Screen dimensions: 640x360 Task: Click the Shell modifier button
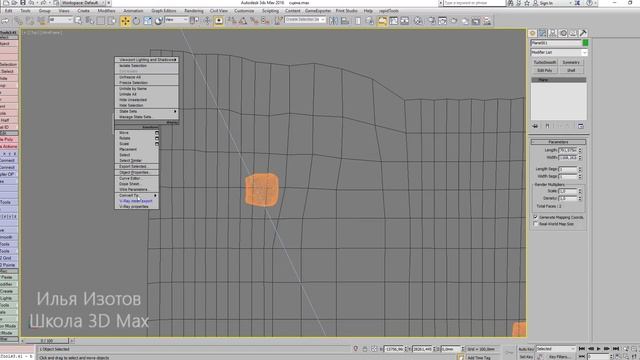pyautogui.click(x=571, y=70)
